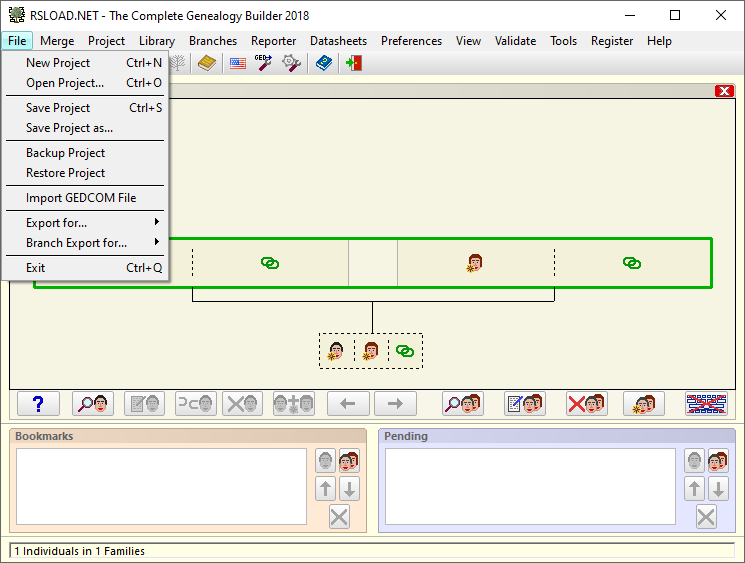
Task: Click Bookmarks add family couple button
Action: click(x=349, y=460)
